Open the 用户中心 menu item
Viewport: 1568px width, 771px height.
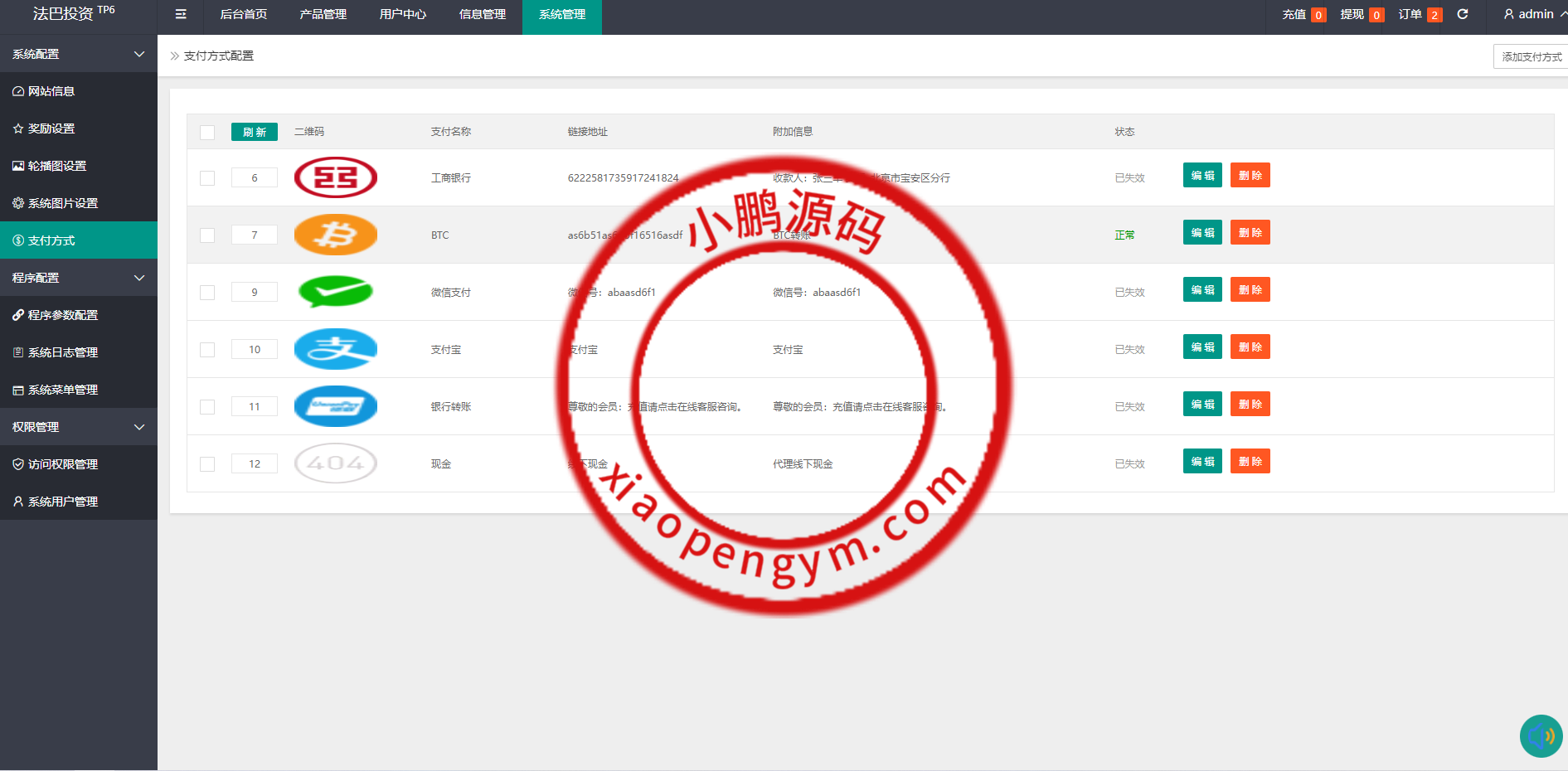[402, 15]
